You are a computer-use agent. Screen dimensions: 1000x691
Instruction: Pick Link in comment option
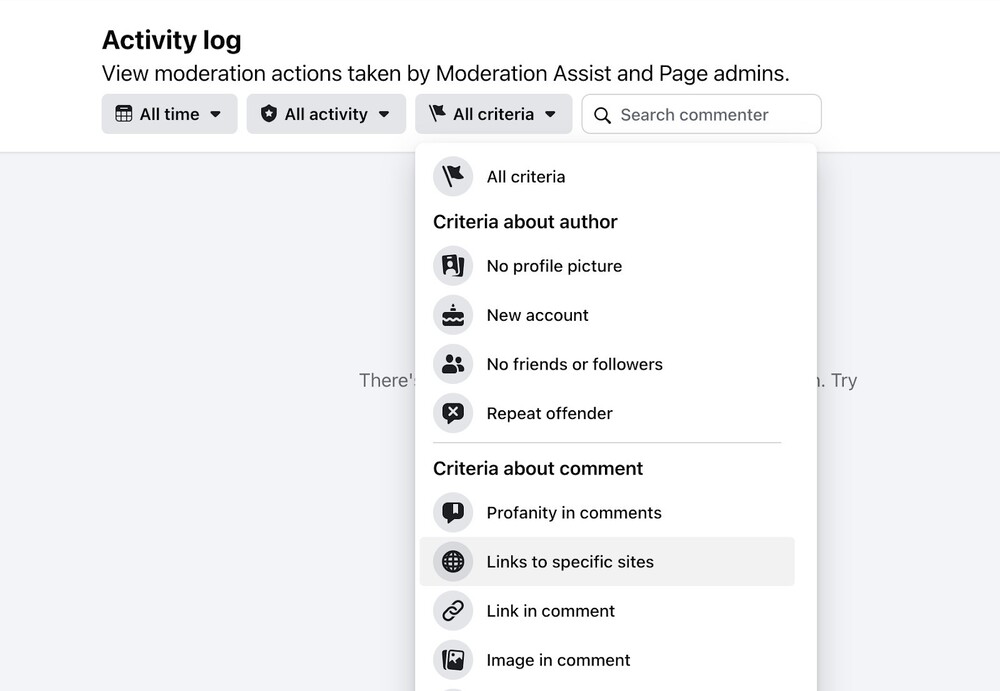[607, 611]
